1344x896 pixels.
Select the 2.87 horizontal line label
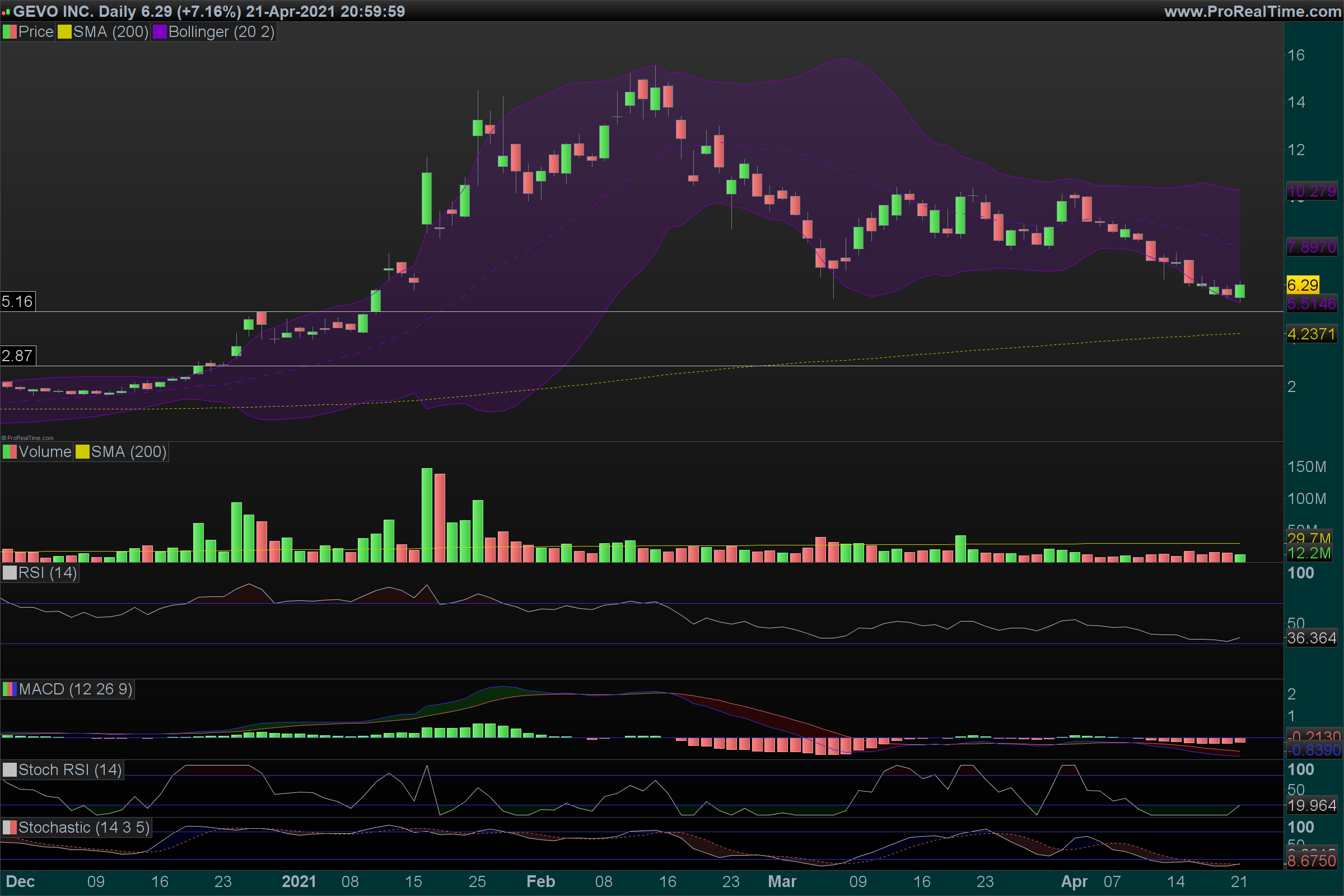click(17, 356)
